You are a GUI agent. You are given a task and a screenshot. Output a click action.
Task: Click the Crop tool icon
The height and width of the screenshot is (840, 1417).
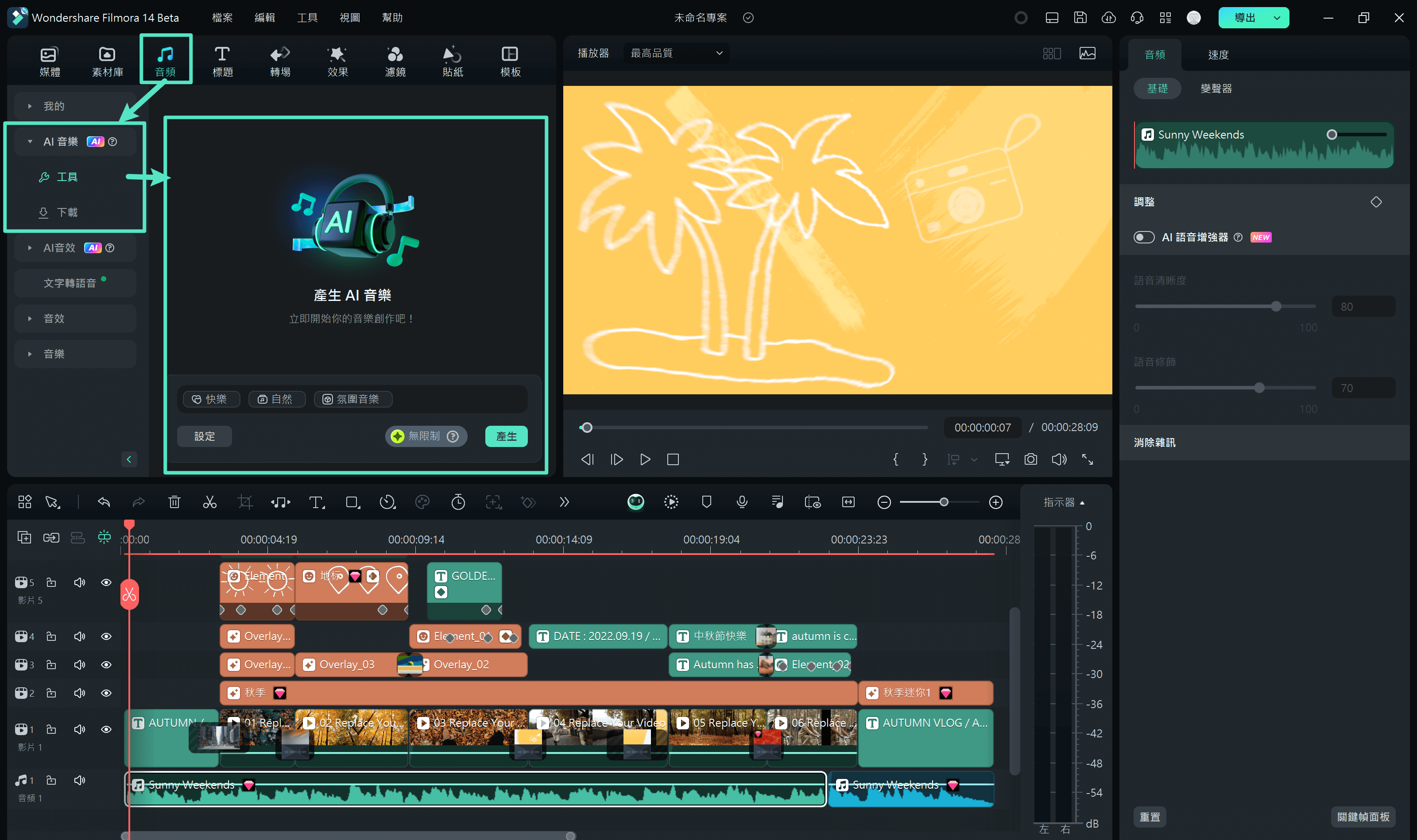pyautogui.click(x=245, y=502)
